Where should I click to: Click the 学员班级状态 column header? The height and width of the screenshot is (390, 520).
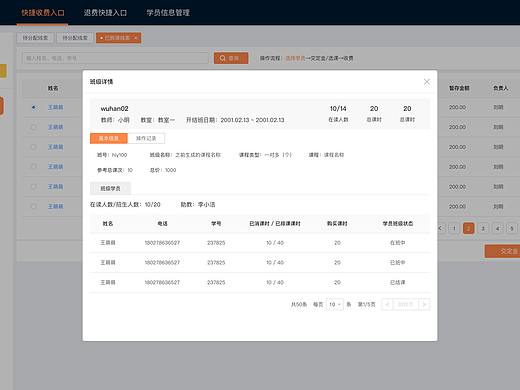pos(398,224)
